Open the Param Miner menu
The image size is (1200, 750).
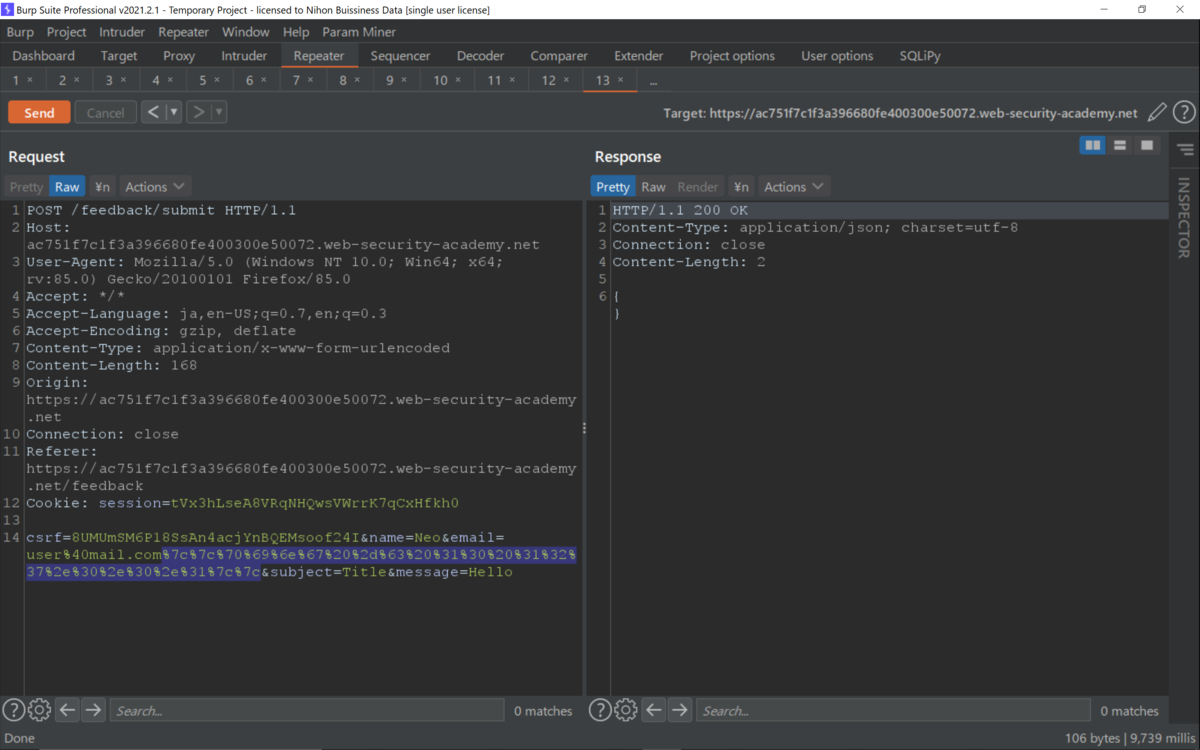359,32
